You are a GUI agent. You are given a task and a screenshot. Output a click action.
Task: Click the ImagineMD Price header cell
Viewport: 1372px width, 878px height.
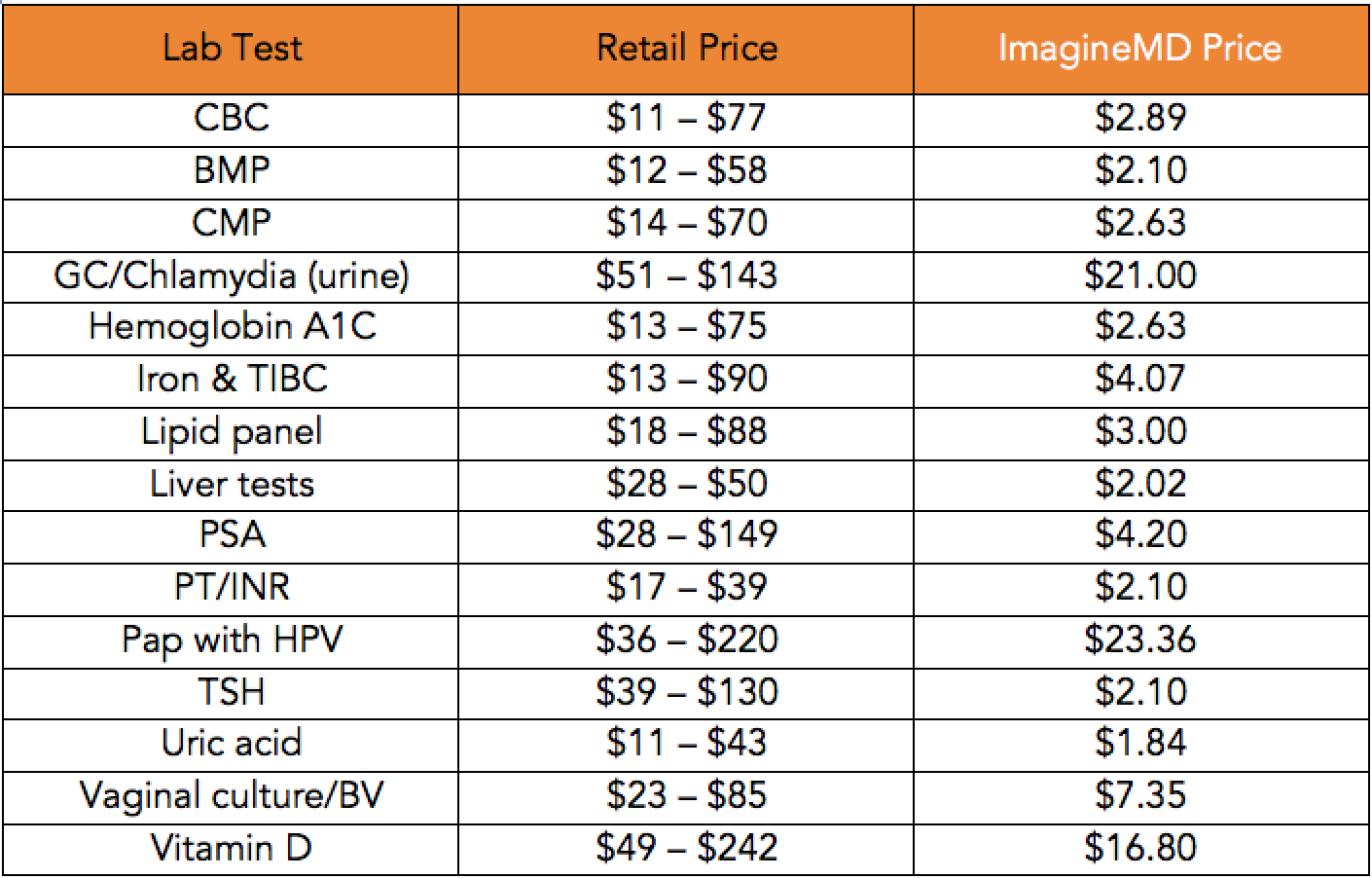click(1140, 48)
